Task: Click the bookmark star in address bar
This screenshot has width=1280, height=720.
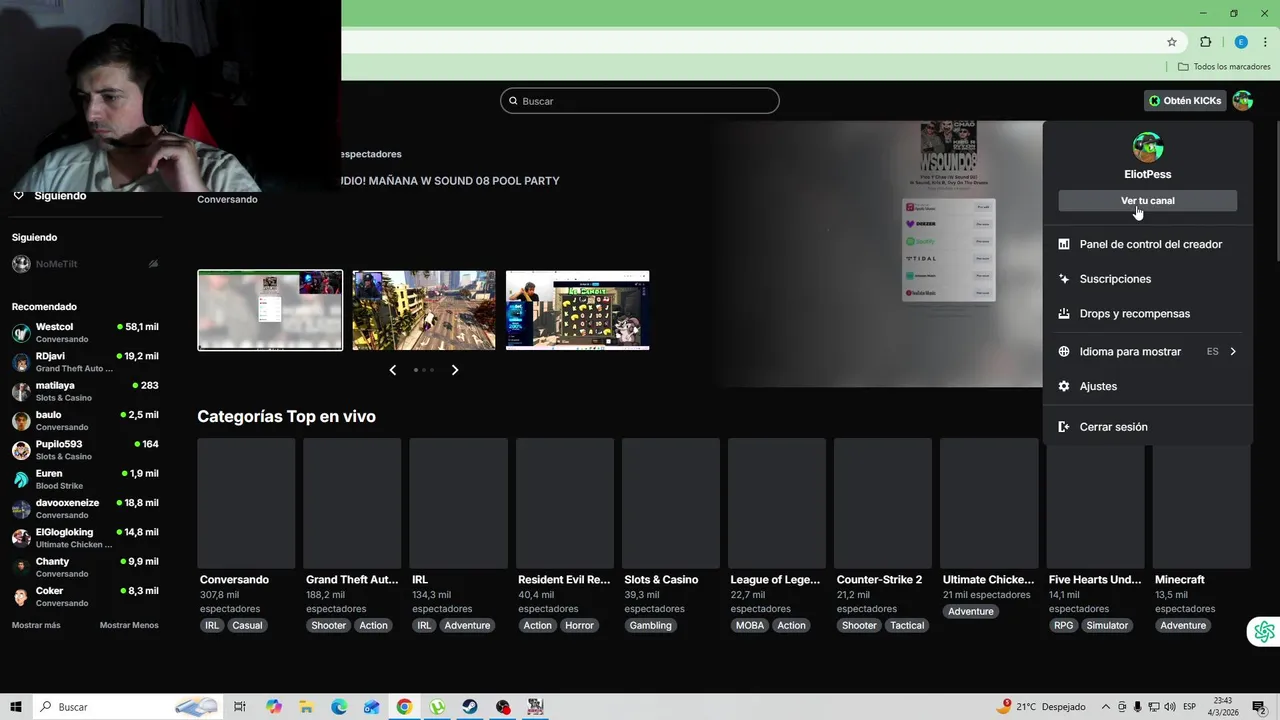Action: point(1172,42)
